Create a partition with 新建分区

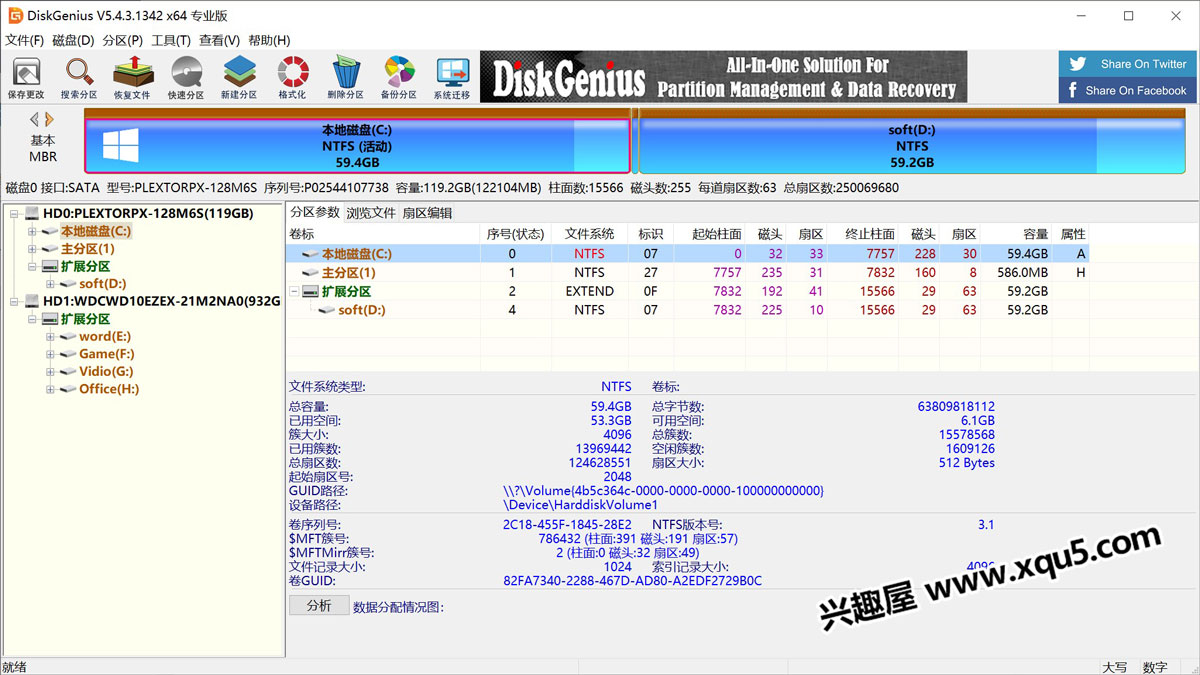[239, 78]
